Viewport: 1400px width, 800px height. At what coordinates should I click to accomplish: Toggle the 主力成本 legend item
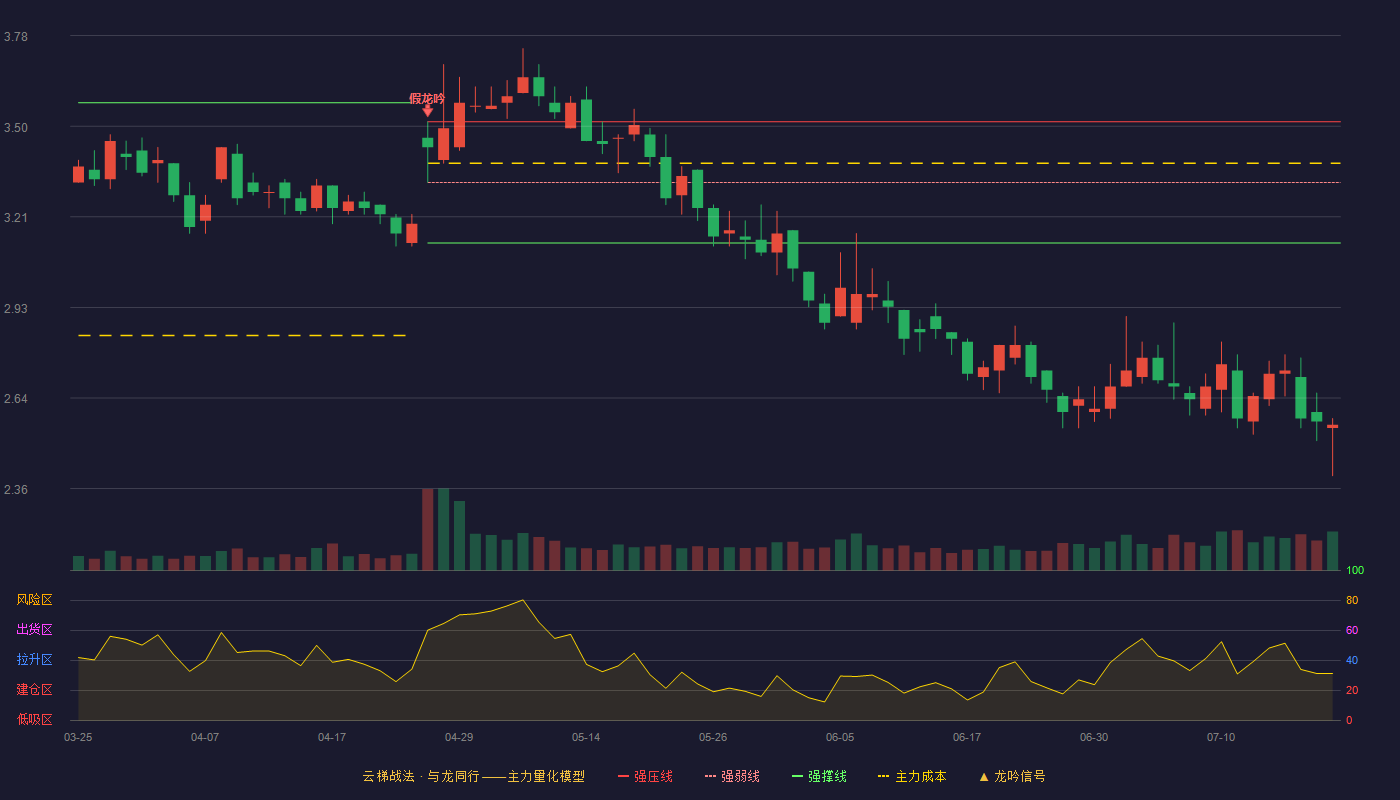[x=912, y=776]
